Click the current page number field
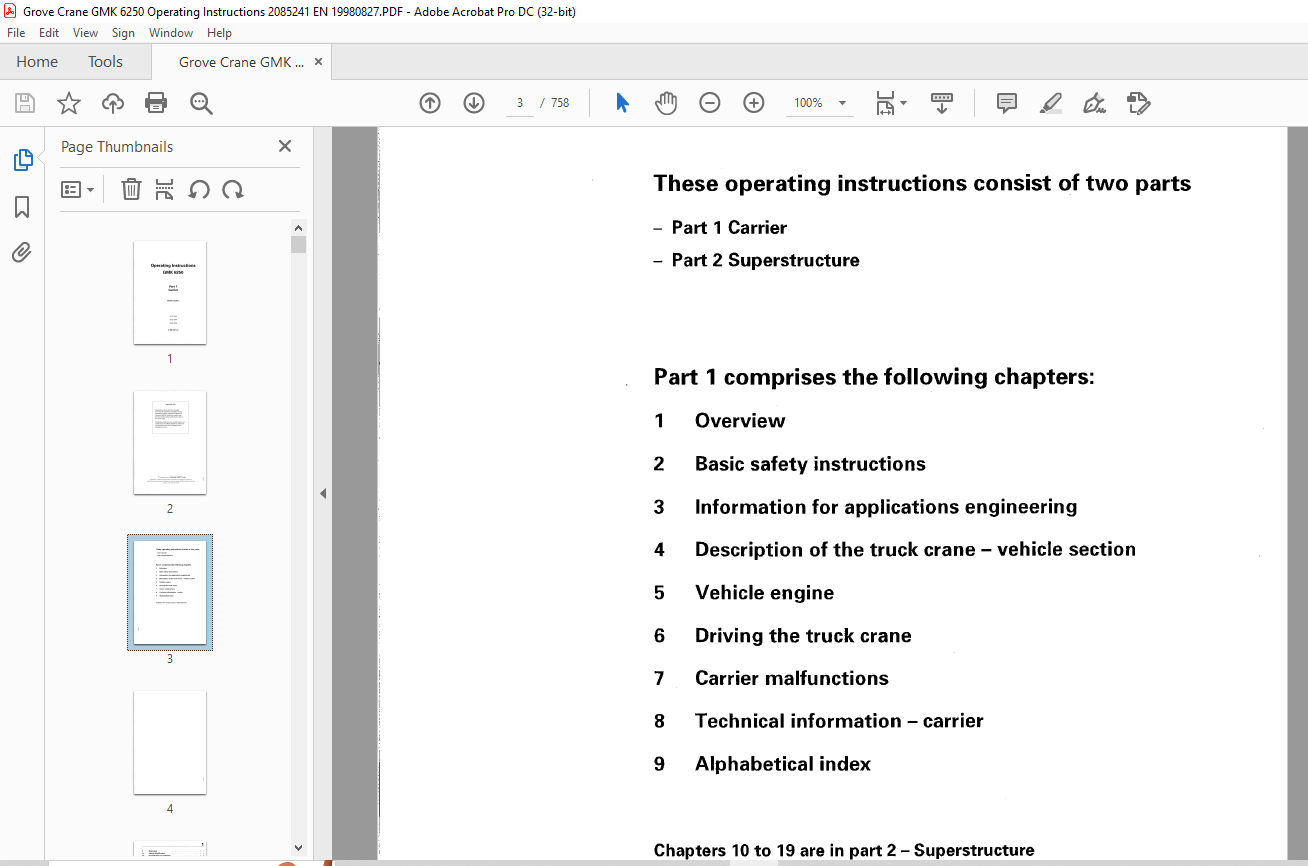Image resolution: width=1308 pixels, height=866 pixels. 520,103
